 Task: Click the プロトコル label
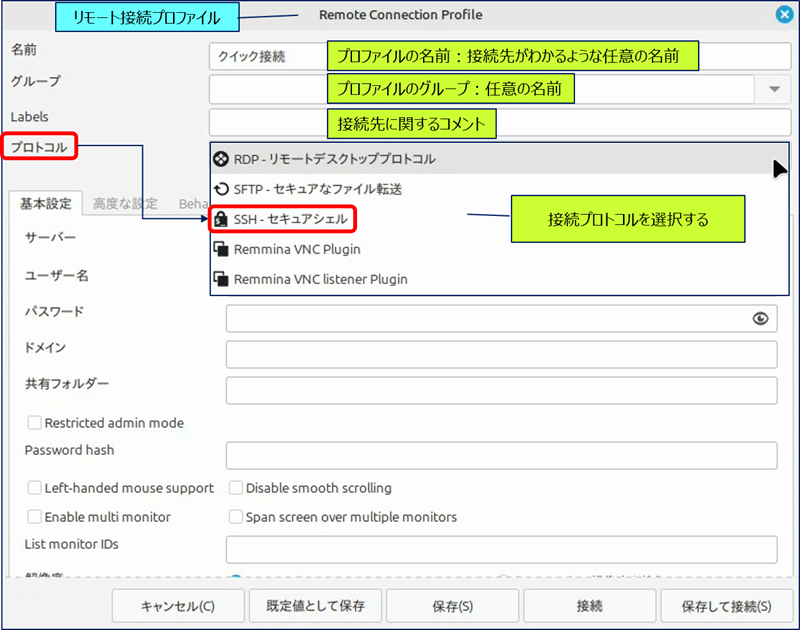pos(39,147)
